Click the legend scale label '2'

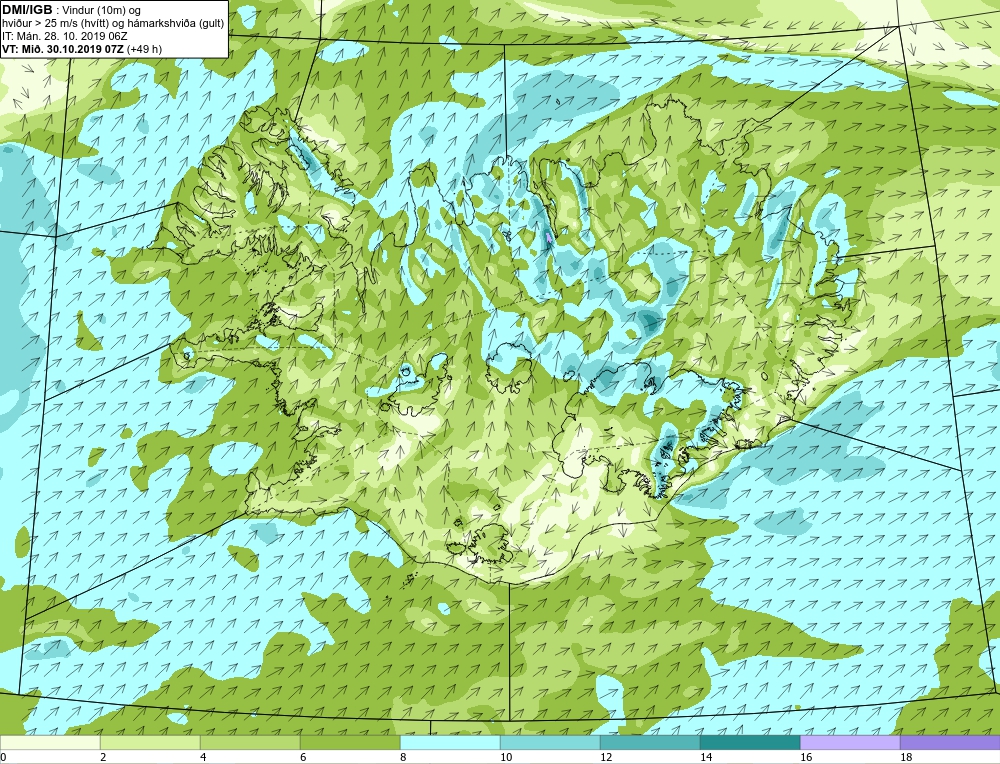tap(103, 757)
